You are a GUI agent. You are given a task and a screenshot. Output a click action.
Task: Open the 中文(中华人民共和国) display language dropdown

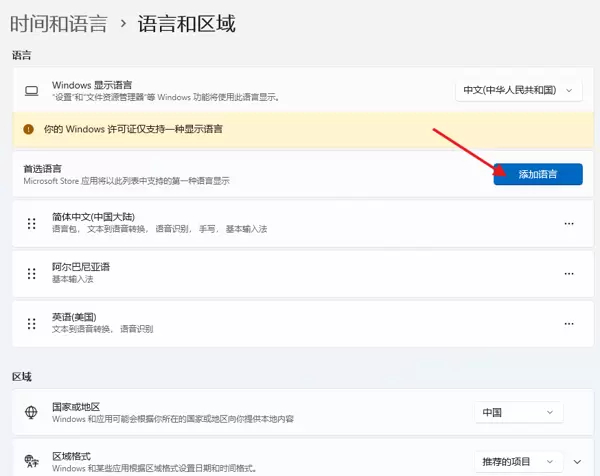(518, 91)
